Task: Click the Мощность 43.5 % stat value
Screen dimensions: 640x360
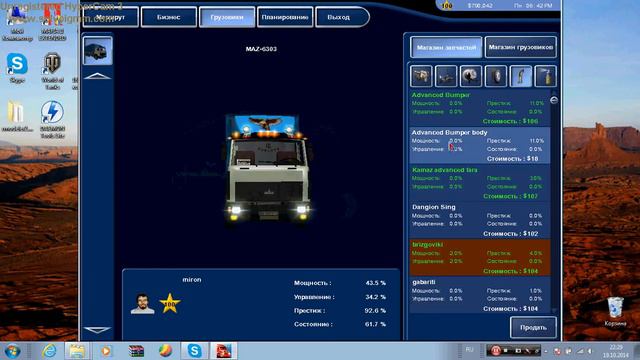Action: point(376,283)
